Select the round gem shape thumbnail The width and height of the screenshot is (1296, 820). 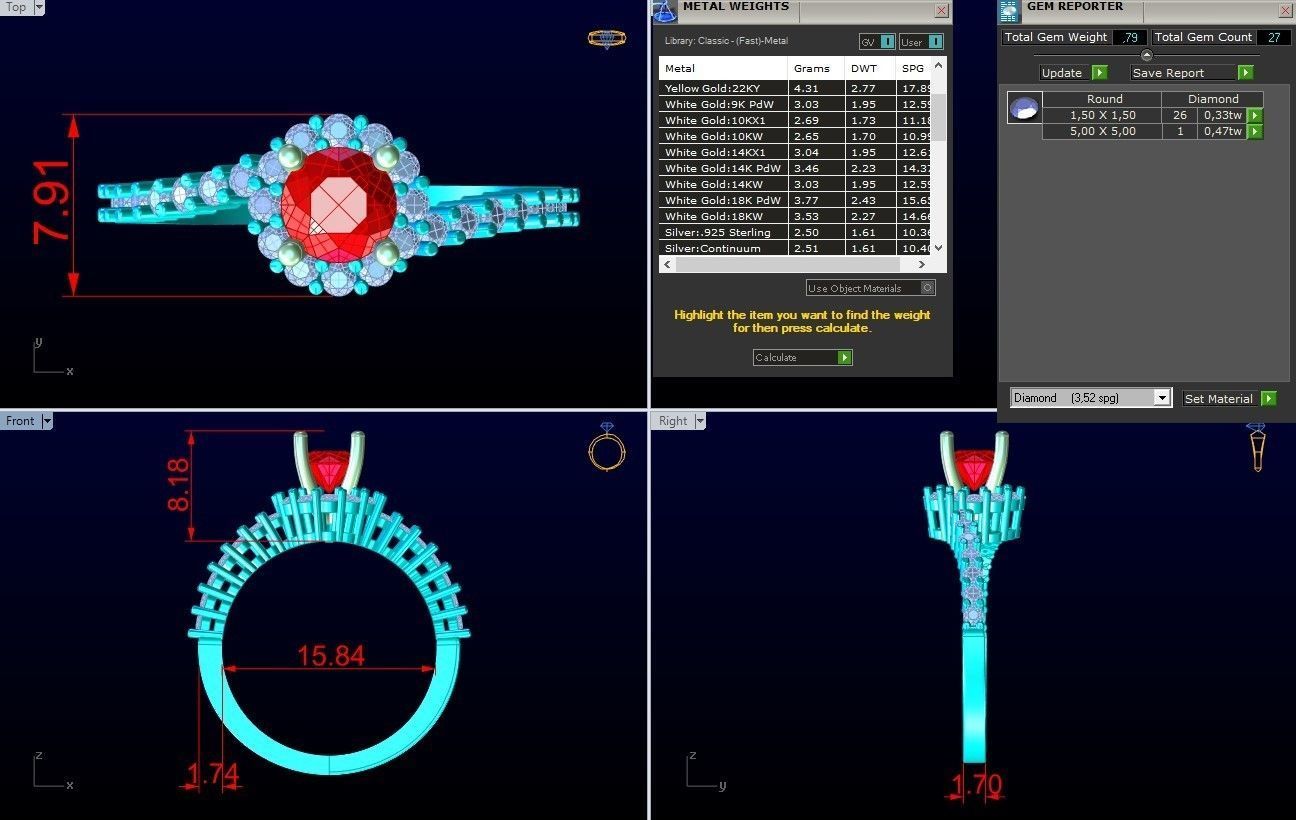click(1024, 107)
